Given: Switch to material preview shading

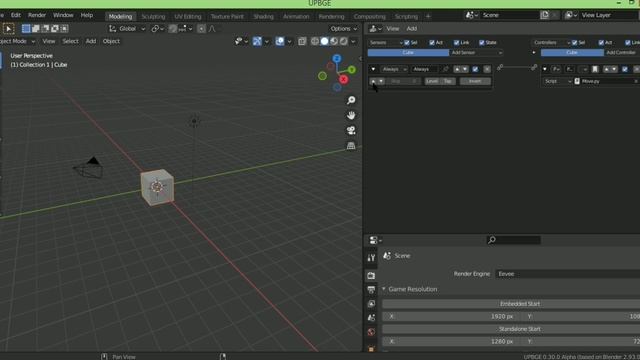Looking at the screenshot, I should (334, 41).
